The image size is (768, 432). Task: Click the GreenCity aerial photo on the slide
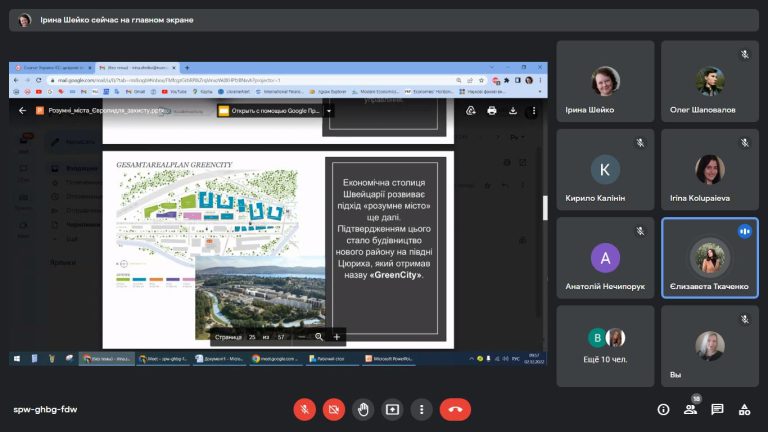click(260, 297)
